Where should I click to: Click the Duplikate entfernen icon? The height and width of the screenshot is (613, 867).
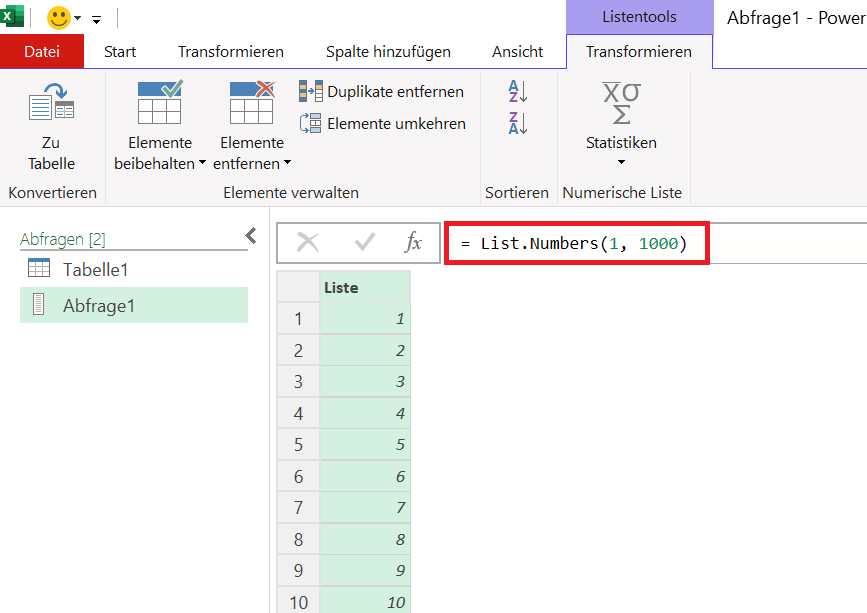coord(311,91)
